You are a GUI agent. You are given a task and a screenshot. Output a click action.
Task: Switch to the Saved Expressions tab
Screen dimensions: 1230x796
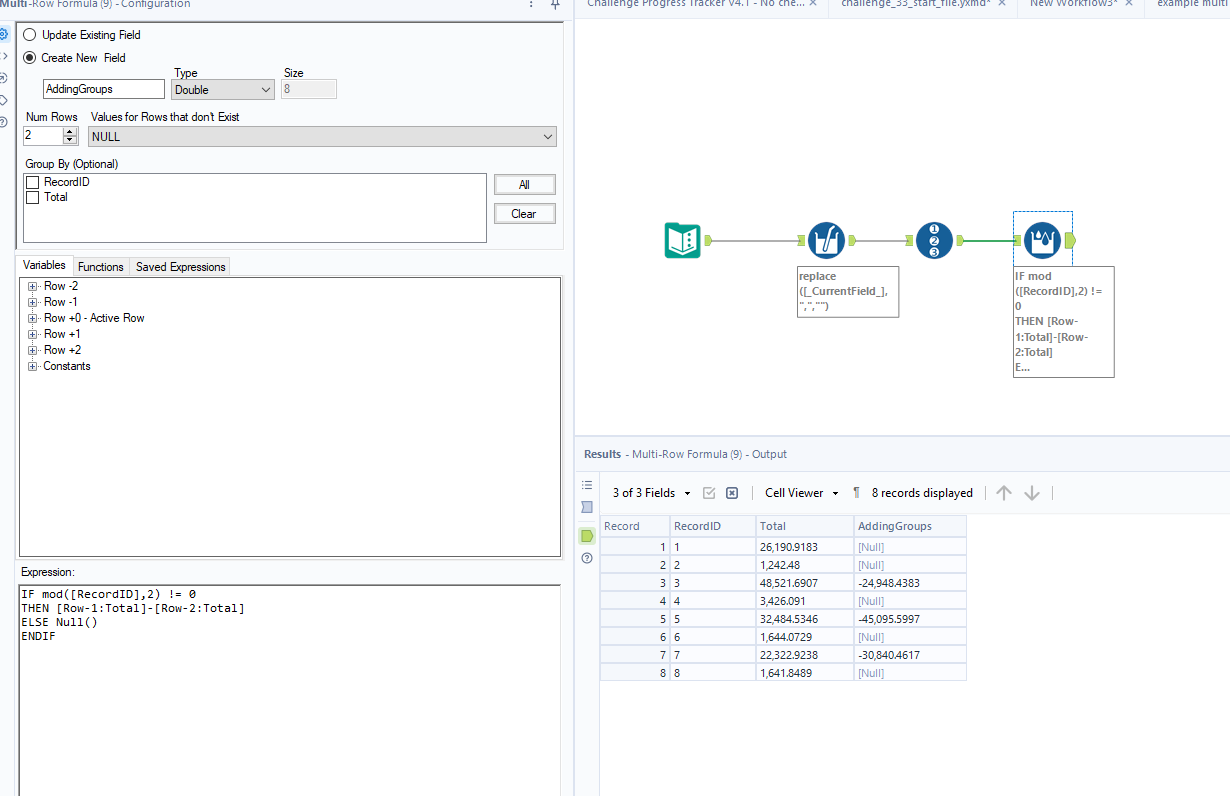[179, 266]
